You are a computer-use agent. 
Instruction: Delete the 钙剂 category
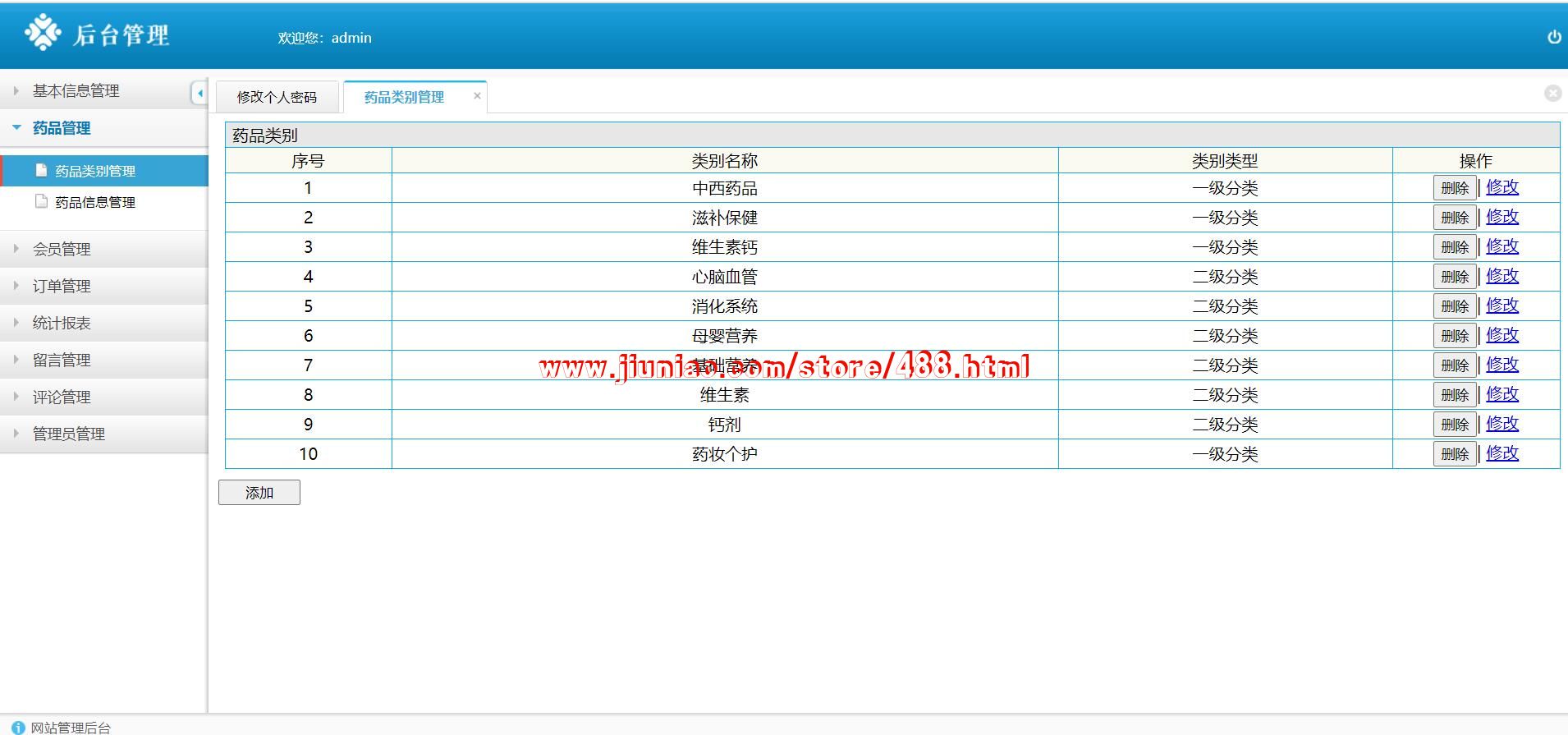[1455, 425]
